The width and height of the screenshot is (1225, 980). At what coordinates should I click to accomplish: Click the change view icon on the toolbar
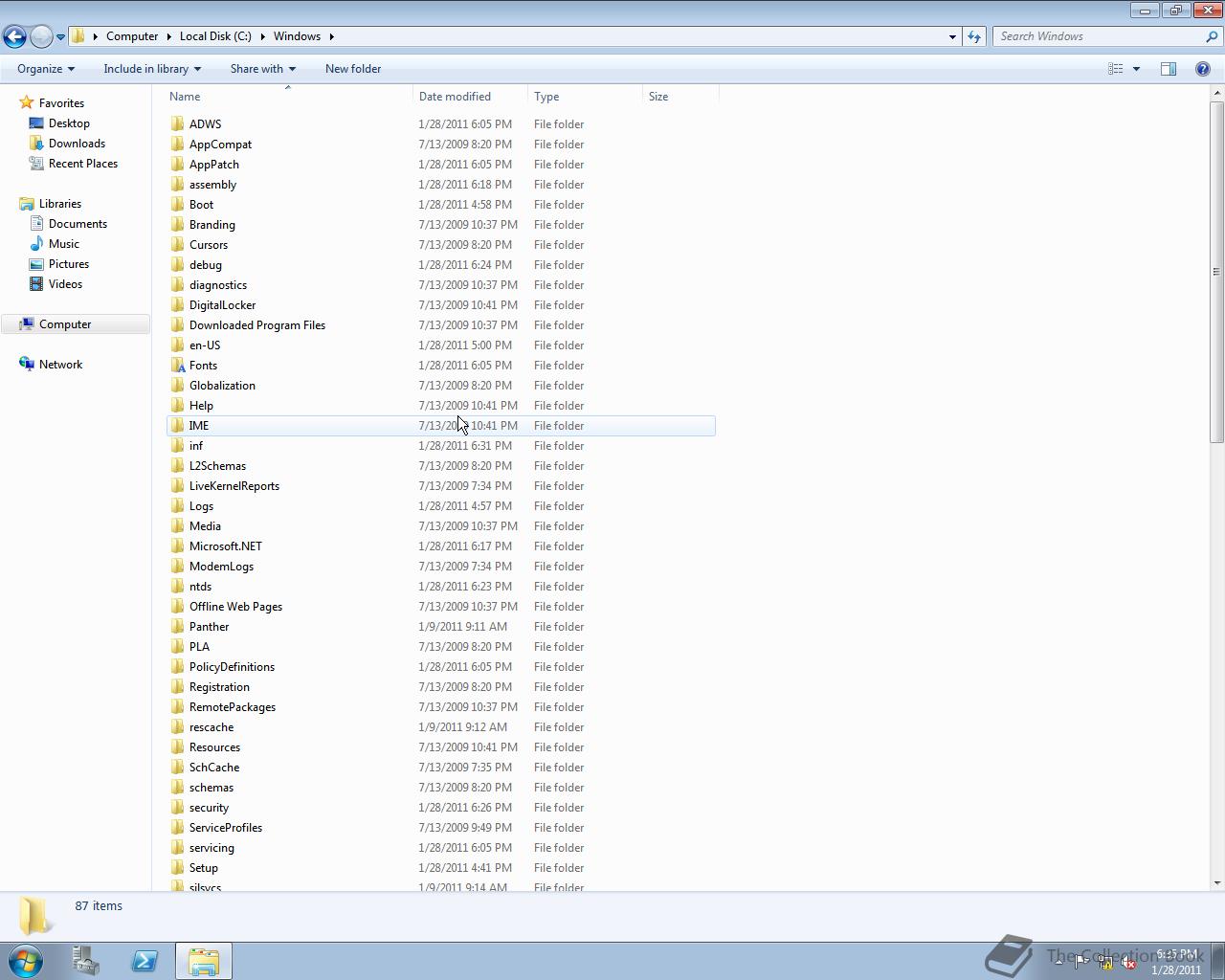pyautogui.click(x=1116, y=68)
